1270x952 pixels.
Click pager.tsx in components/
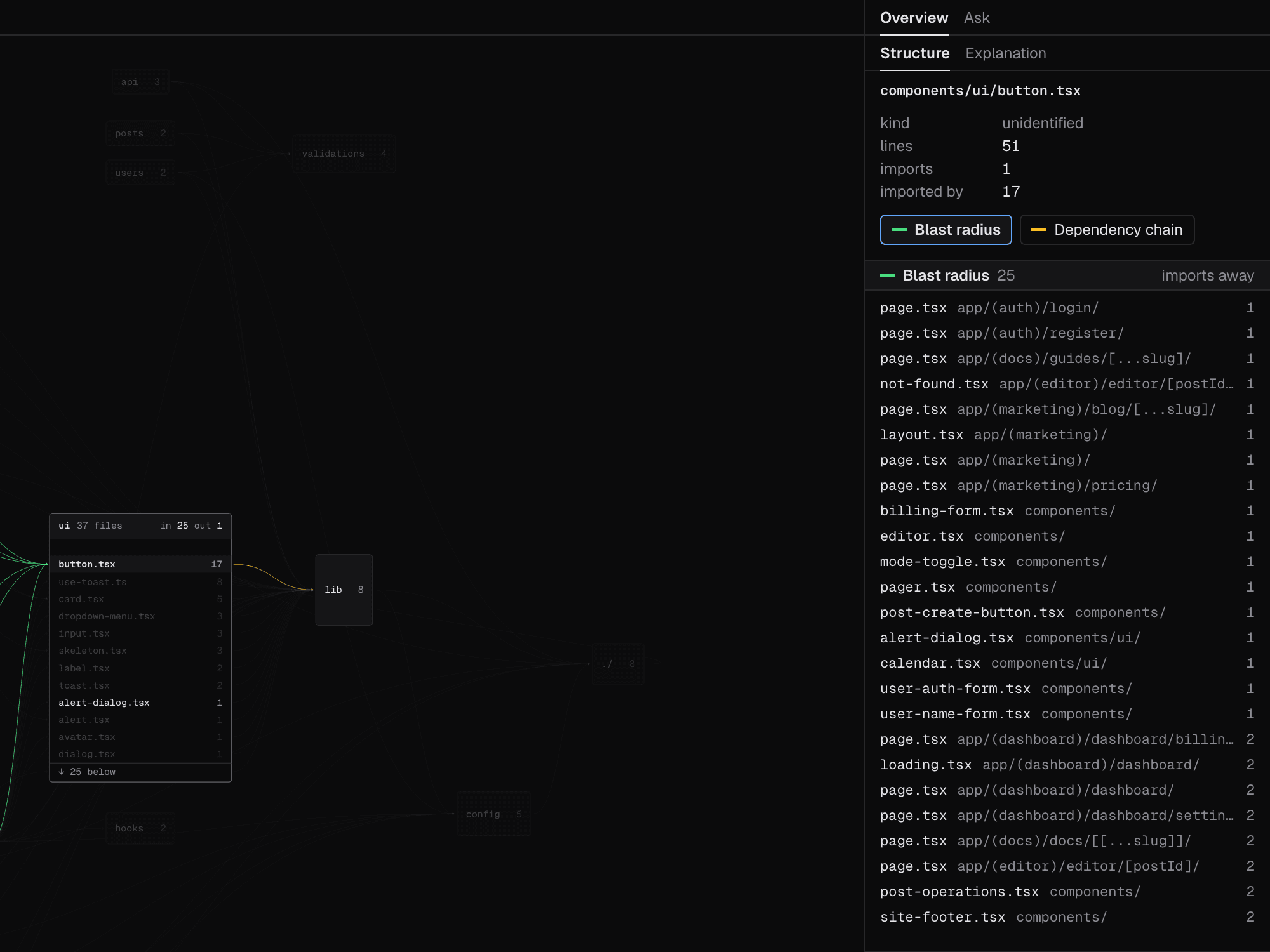(1067, 587)
